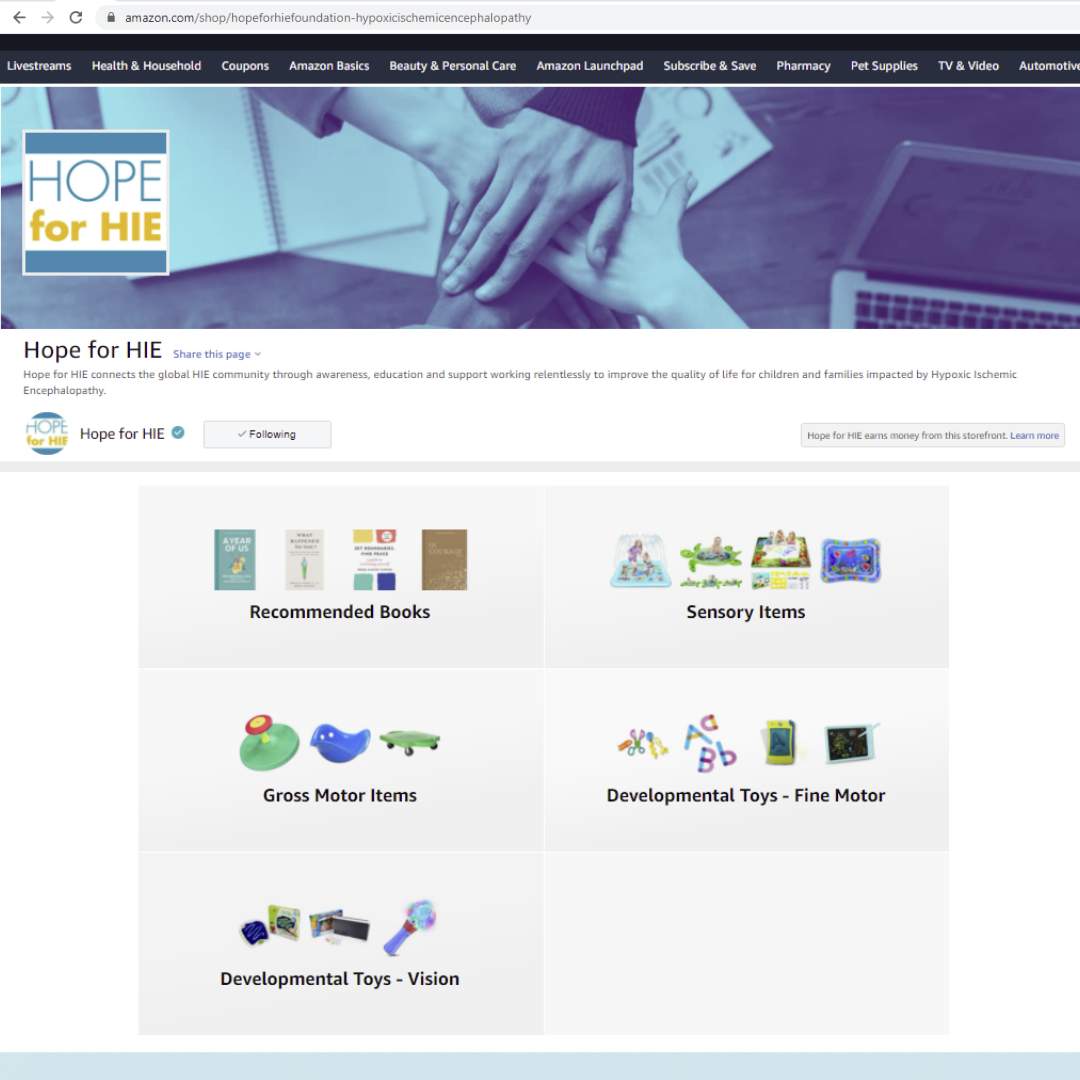The image size is (1080, 1080).
Task: Open the Automotive nav item
Action: tap(1049, 66)
